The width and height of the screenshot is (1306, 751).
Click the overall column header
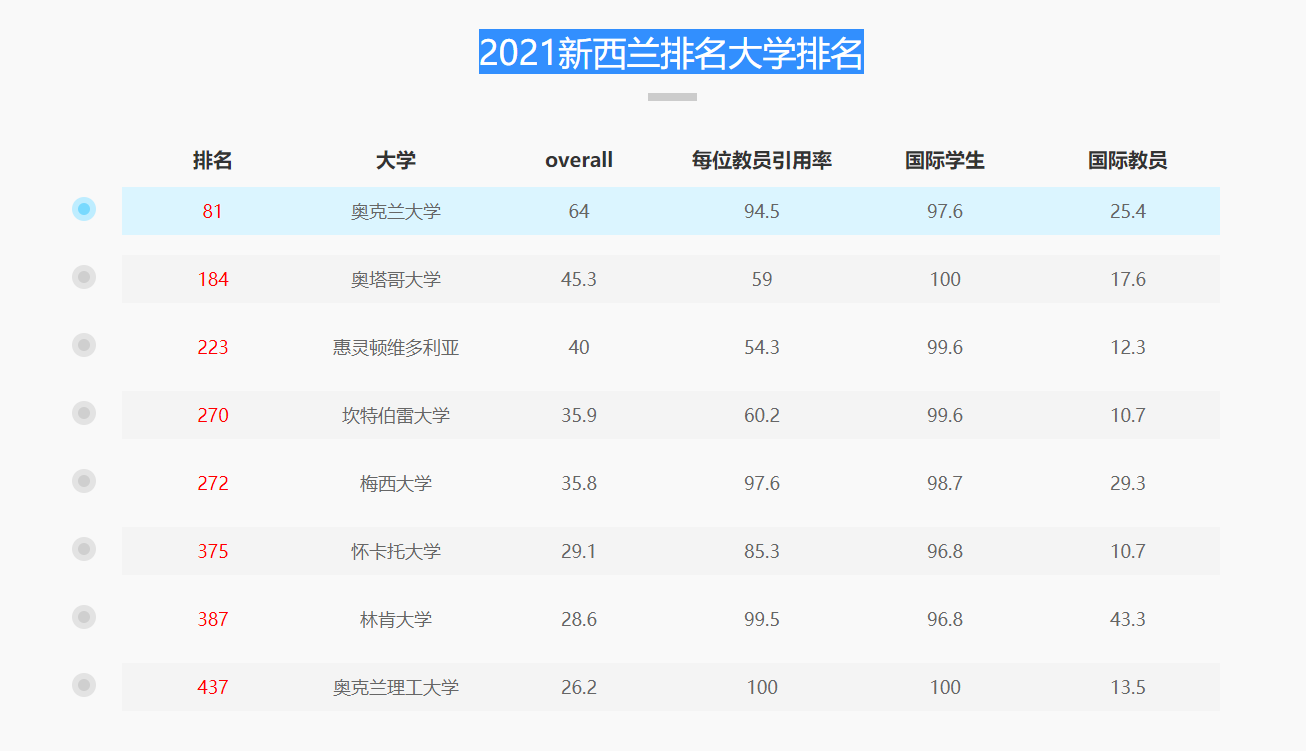click(x=579, y=160)
